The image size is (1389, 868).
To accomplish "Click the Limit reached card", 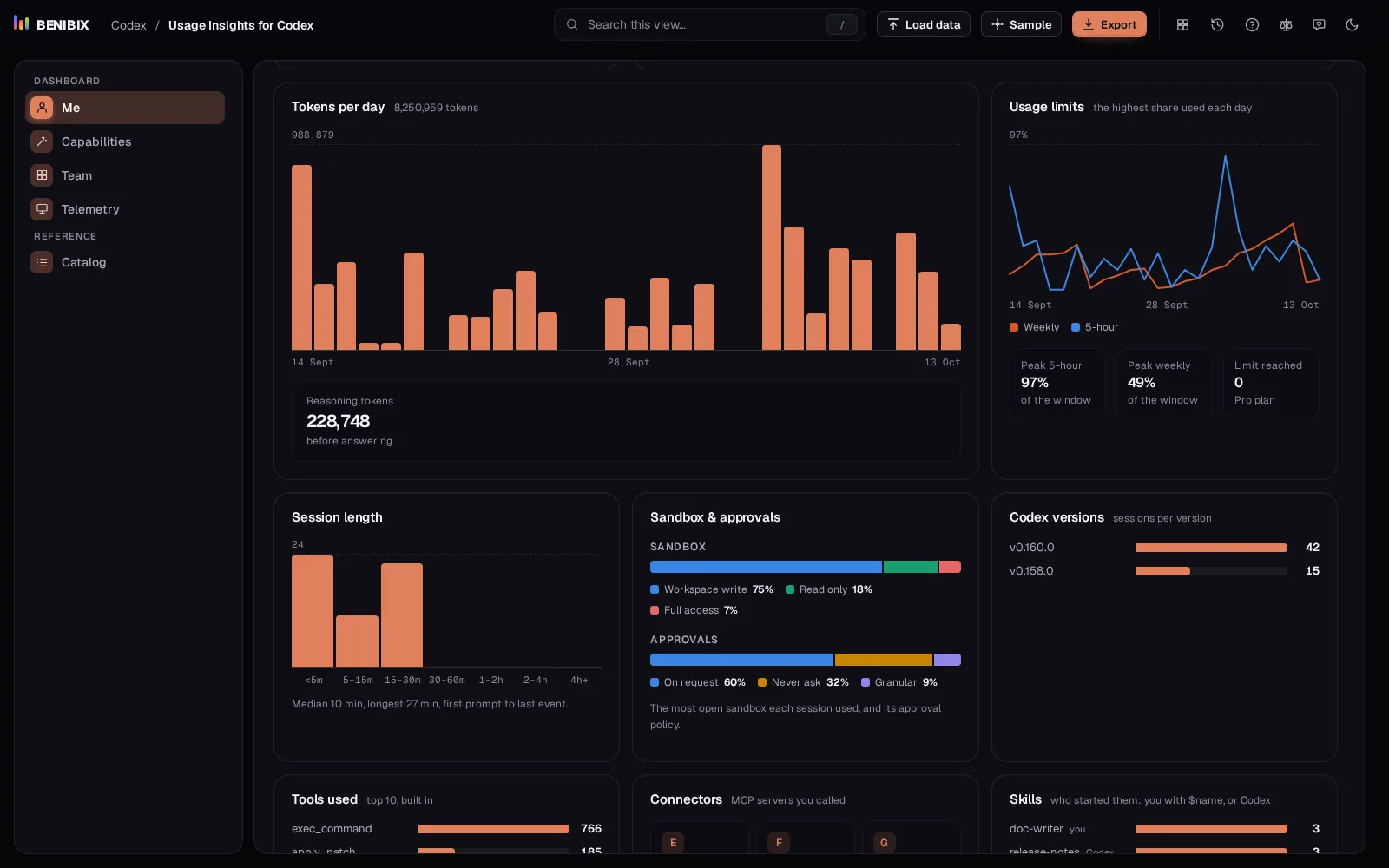I will pyautogui.click(x=1271, y=383).
